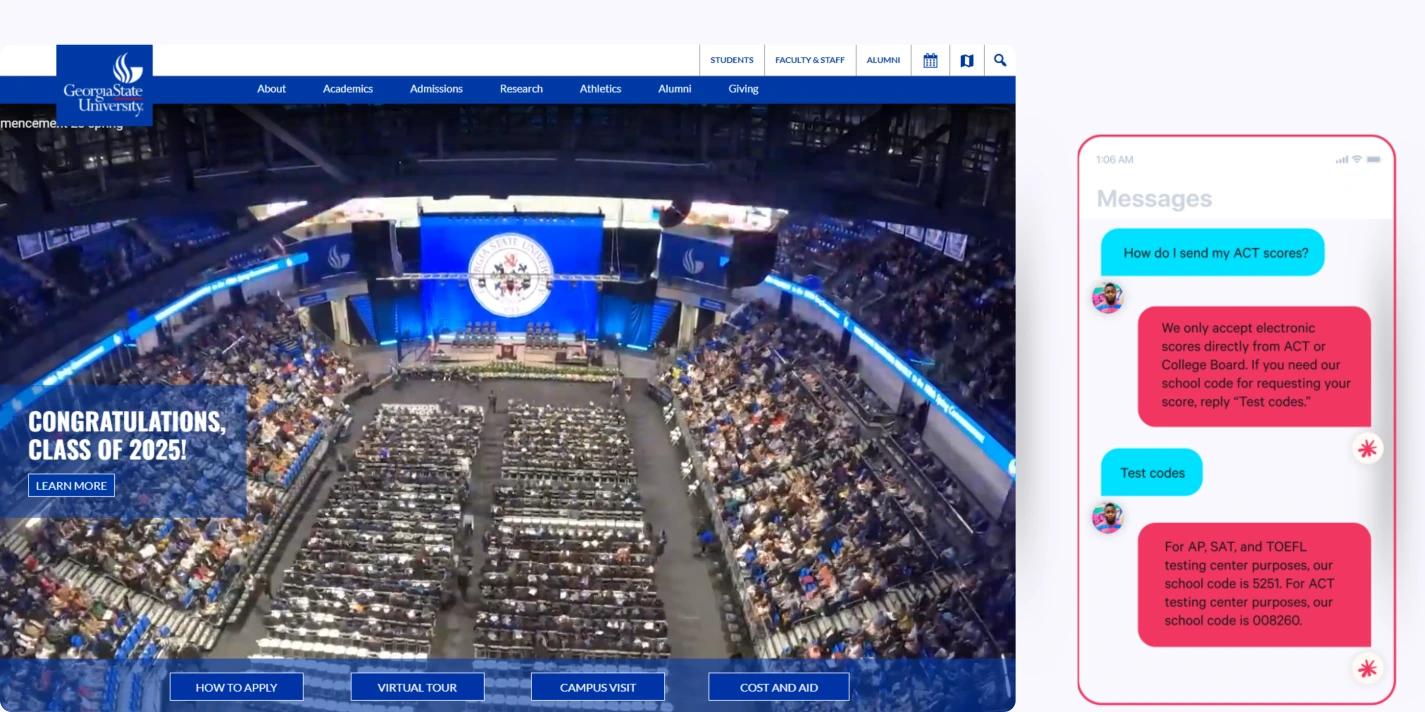Open the Admissions navigation dropdown
1425x712 pixels.
tap(436, 89)
